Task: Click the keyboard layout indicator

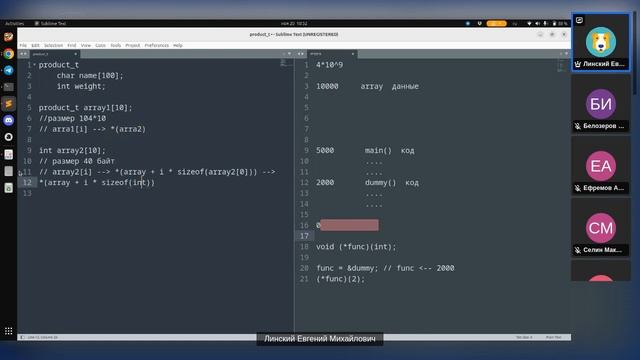Action: [x=515, y=24]
